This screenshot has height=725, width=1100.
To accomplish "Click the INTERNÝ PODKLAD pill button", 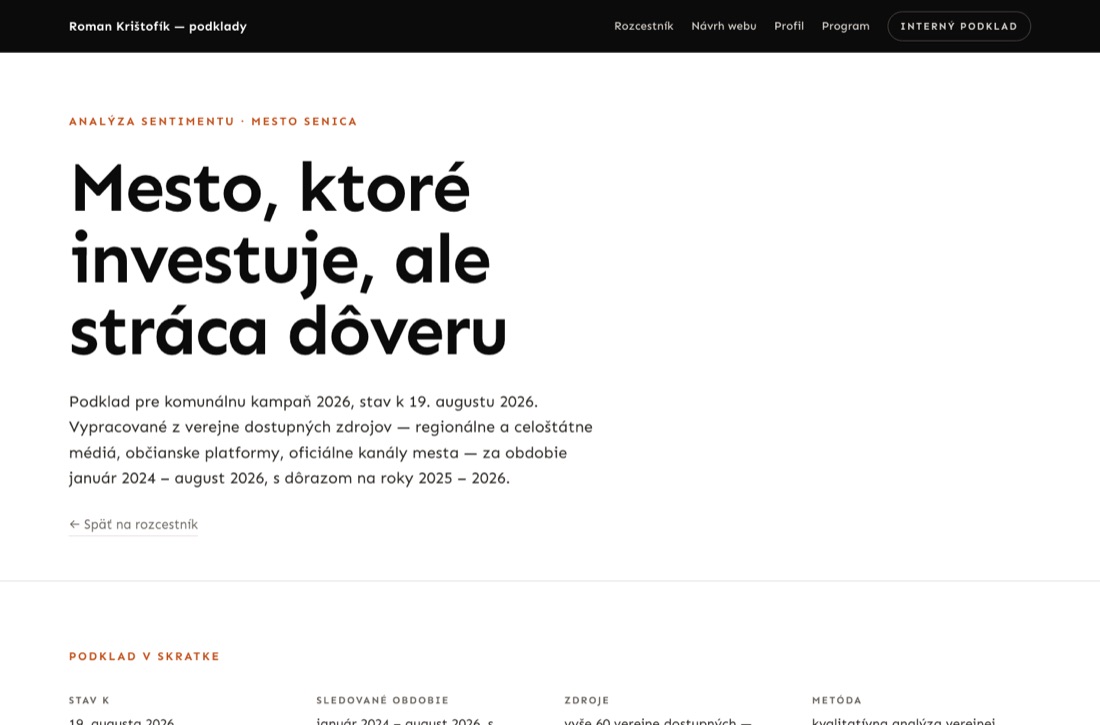I will pyautogui.click(x=958, y=26).
